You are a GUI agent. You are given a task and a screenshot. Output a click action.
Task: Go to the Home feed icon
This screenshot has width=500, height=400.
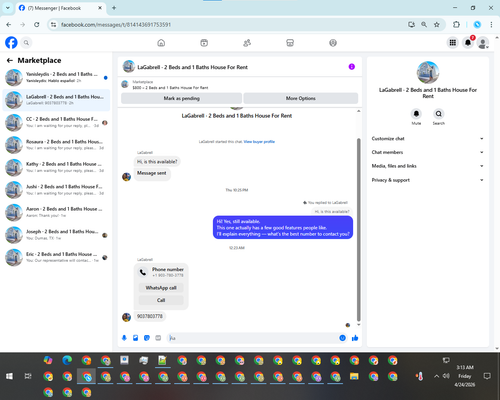161,43
